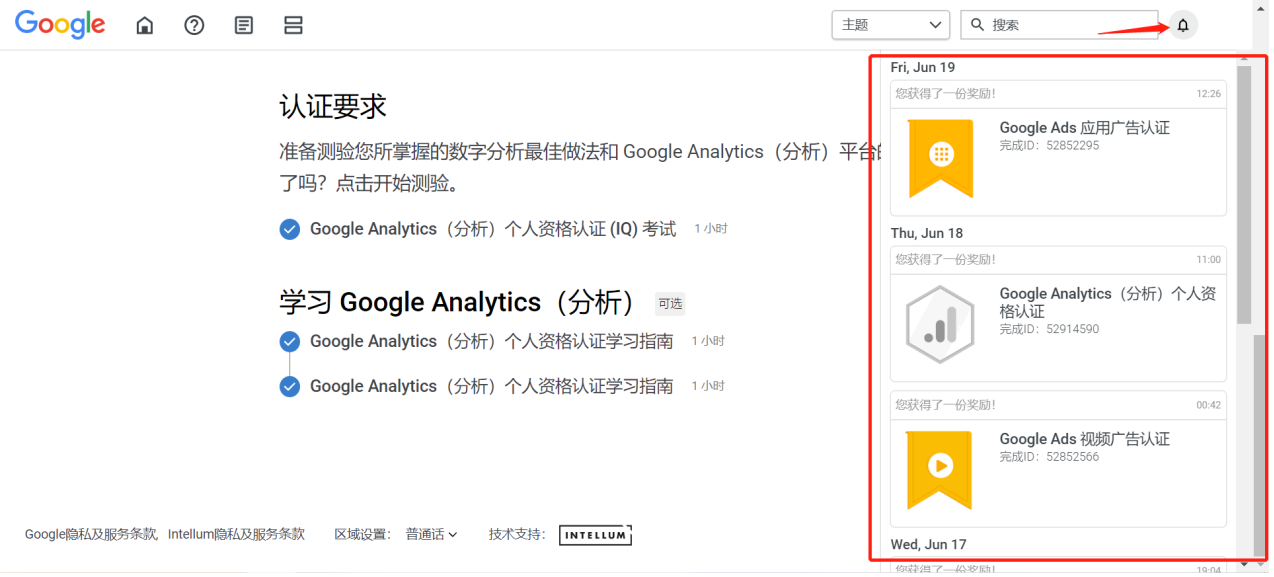Click the Google logo
Image resolution: width=1274 pixels, height=577 pixels.
60,24
